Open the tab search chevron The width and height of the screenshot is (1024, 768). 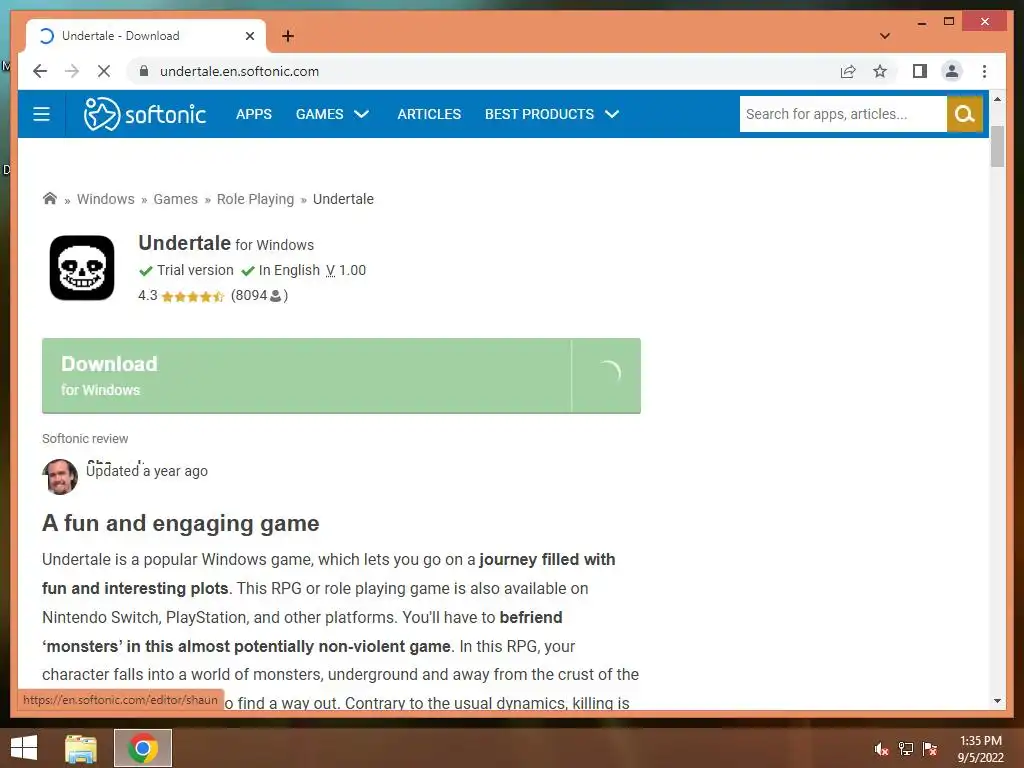click(884, 36)
